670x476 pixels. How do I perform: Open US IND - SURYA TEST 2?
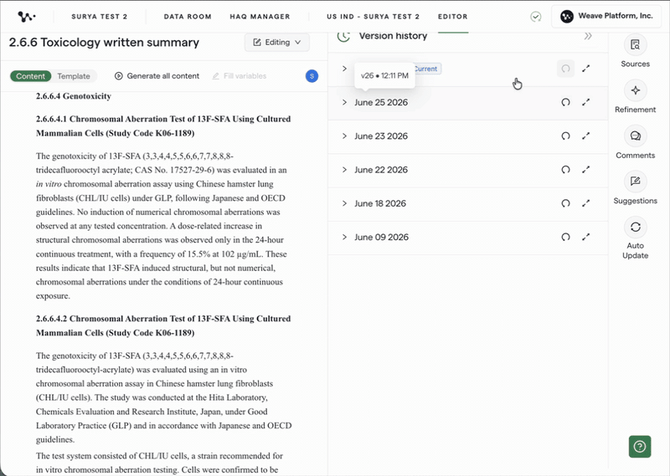(x=373, y=17)
